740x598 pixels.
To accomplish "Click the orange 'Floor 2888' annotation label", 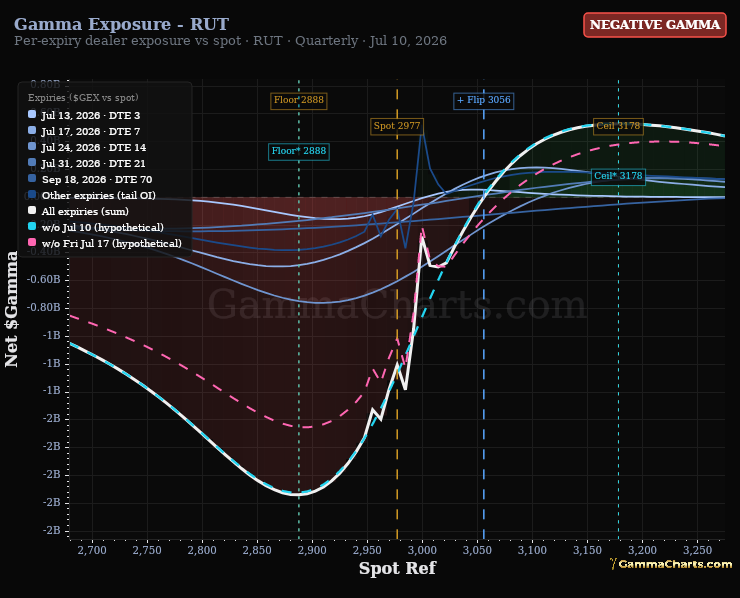I will click(299, 100).
